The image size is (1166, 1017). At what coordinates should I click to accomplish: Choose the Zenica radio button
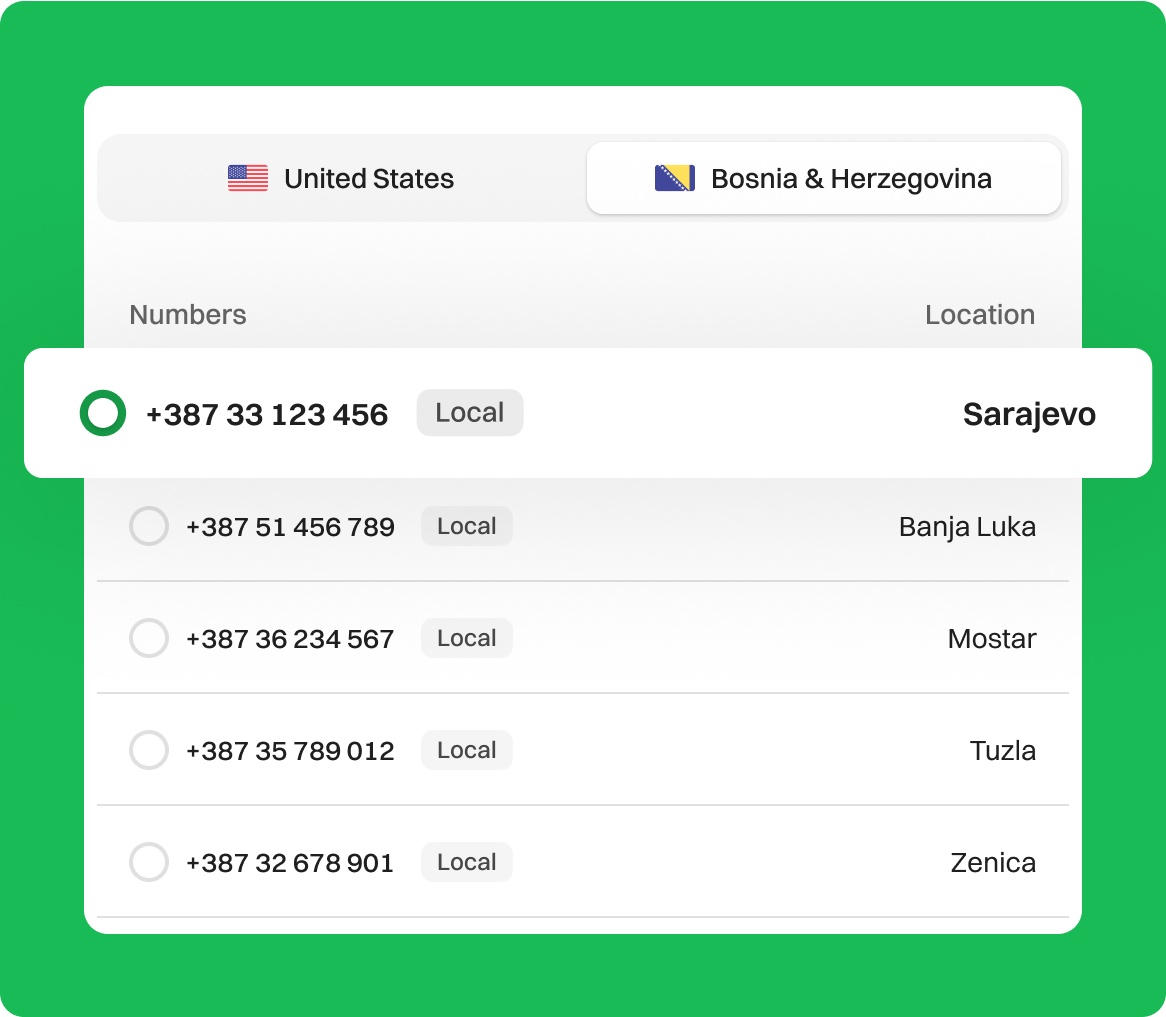(x=149, y=862)
